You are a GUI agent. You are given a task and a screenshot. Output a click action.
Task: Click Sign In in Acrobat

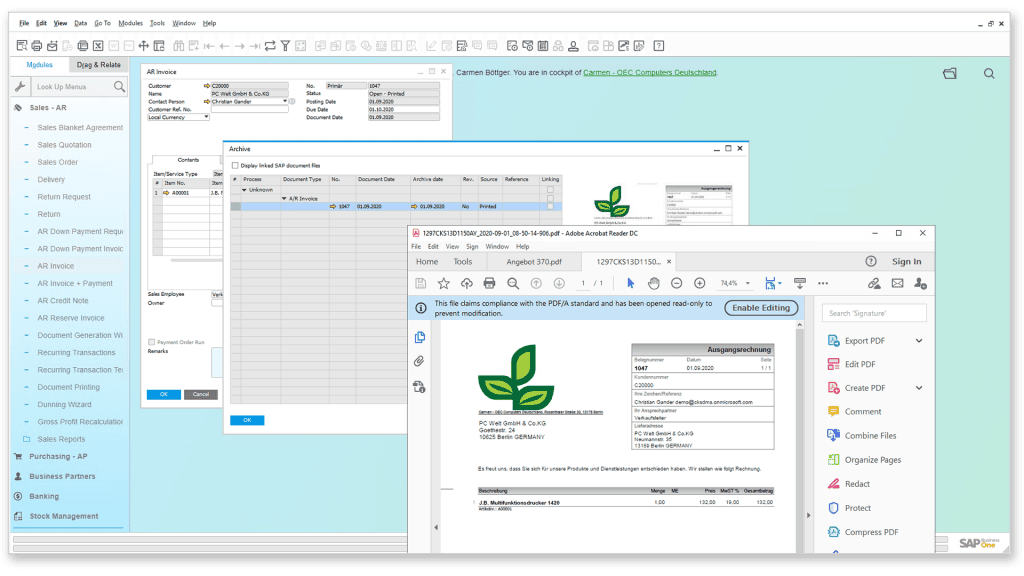pyautogui.click(x=906, y=261)
